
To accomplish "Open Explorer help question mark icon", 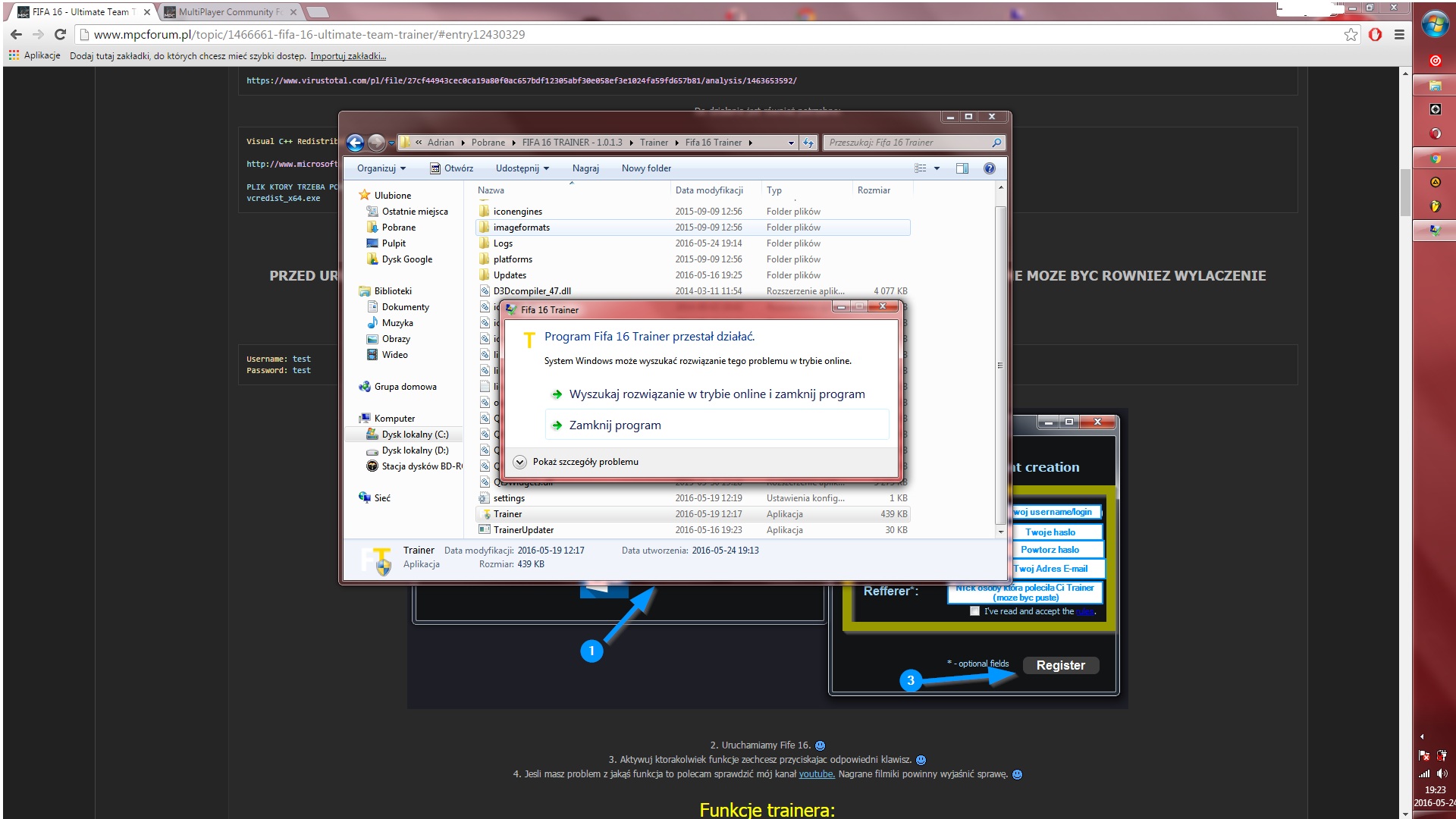I will pyautogui.click(x=990, y=168).
